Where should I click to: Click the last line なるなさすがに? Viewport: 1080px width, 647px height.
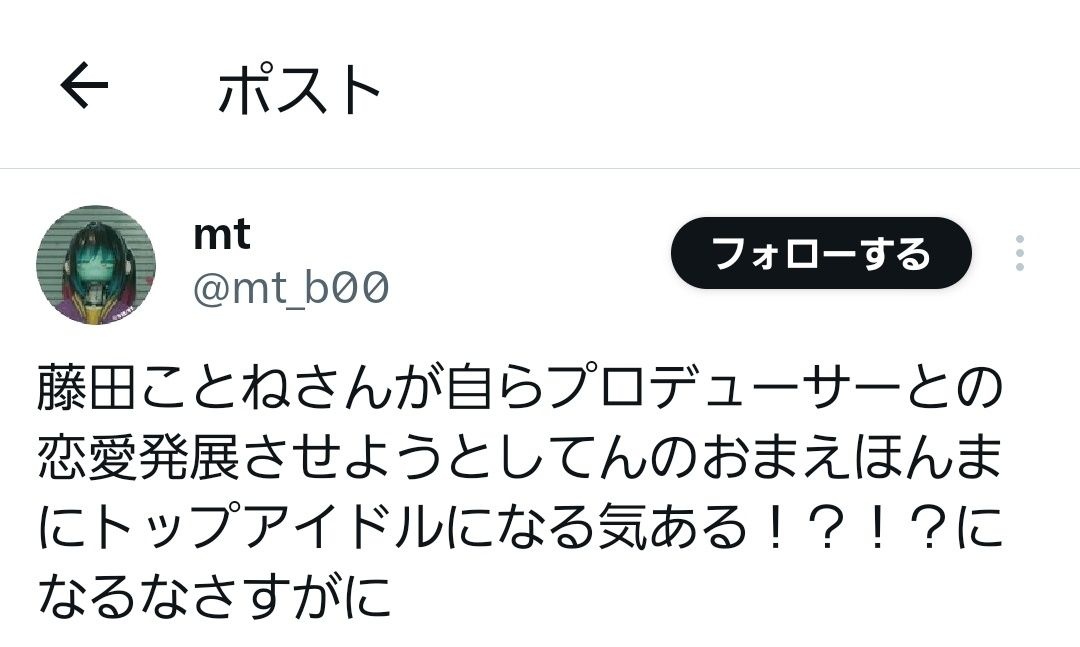[214, 595]
